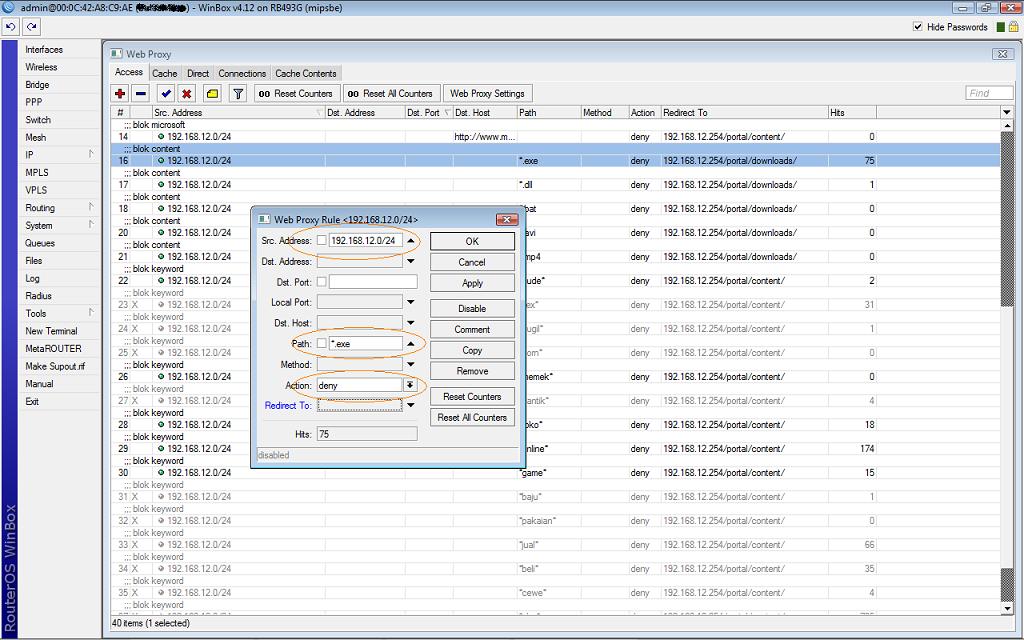This screenshot has height=640, width=1024.
Task: Click the red X Disable icon
Action: [186, 93]
